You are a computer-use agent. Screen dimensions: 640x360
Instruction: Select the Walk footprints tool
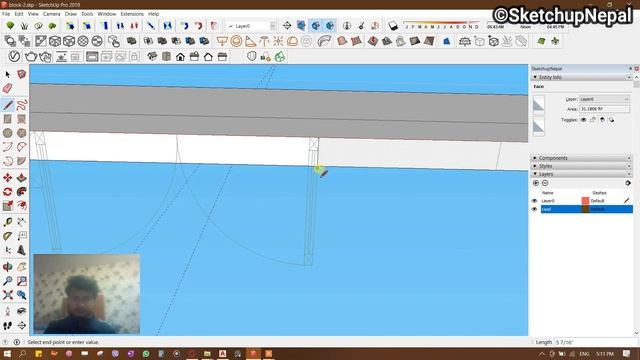point(7,325)
